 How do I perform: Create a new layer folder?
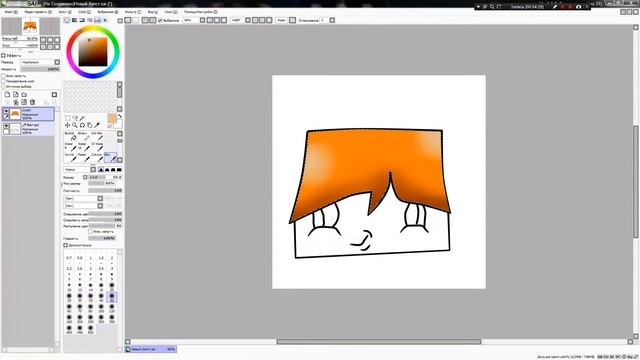point(24,94)
